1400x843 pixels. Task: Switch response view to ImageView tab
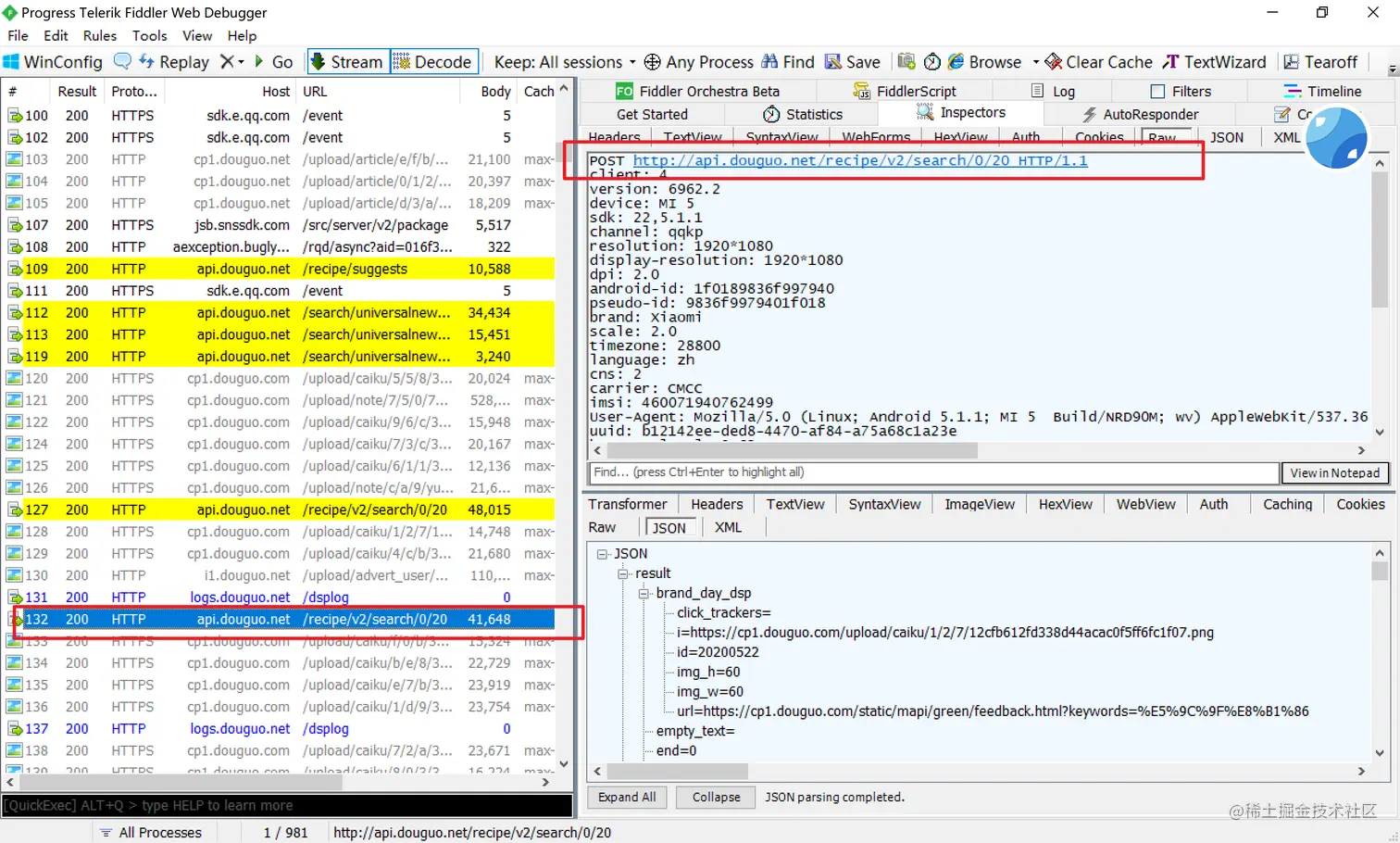point(980,504)
